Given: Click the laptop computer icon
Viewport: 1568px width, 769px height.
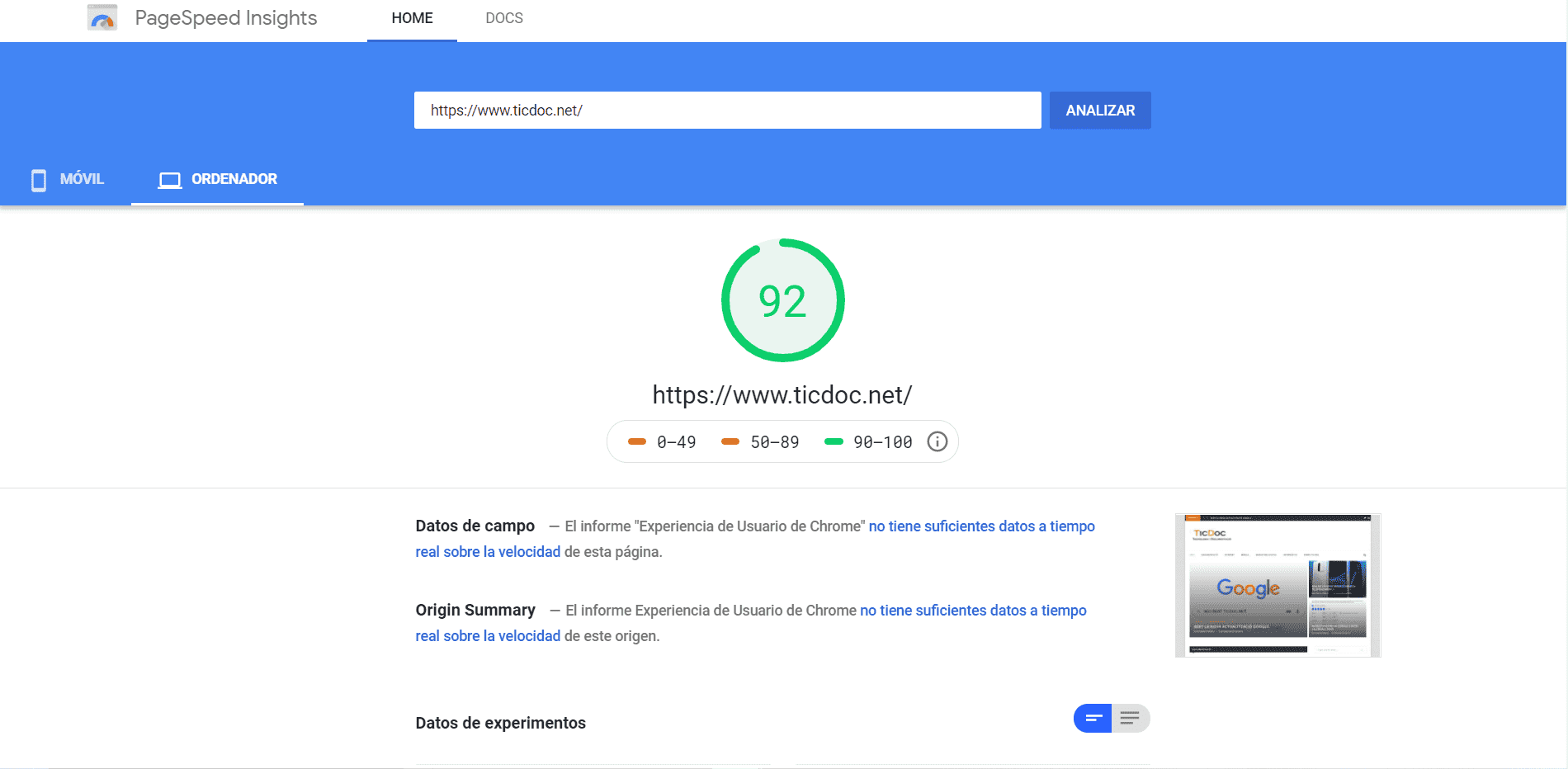Looking at the screenshot, I should 170,180.
